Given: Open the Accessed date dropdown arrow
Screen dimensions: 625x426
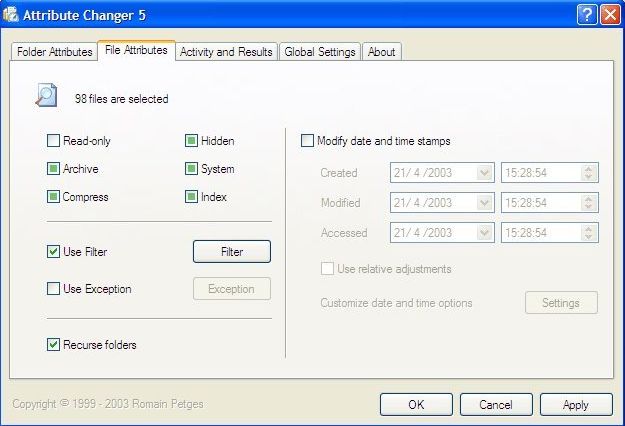Looking at the screenshot, I should (484, 232).
